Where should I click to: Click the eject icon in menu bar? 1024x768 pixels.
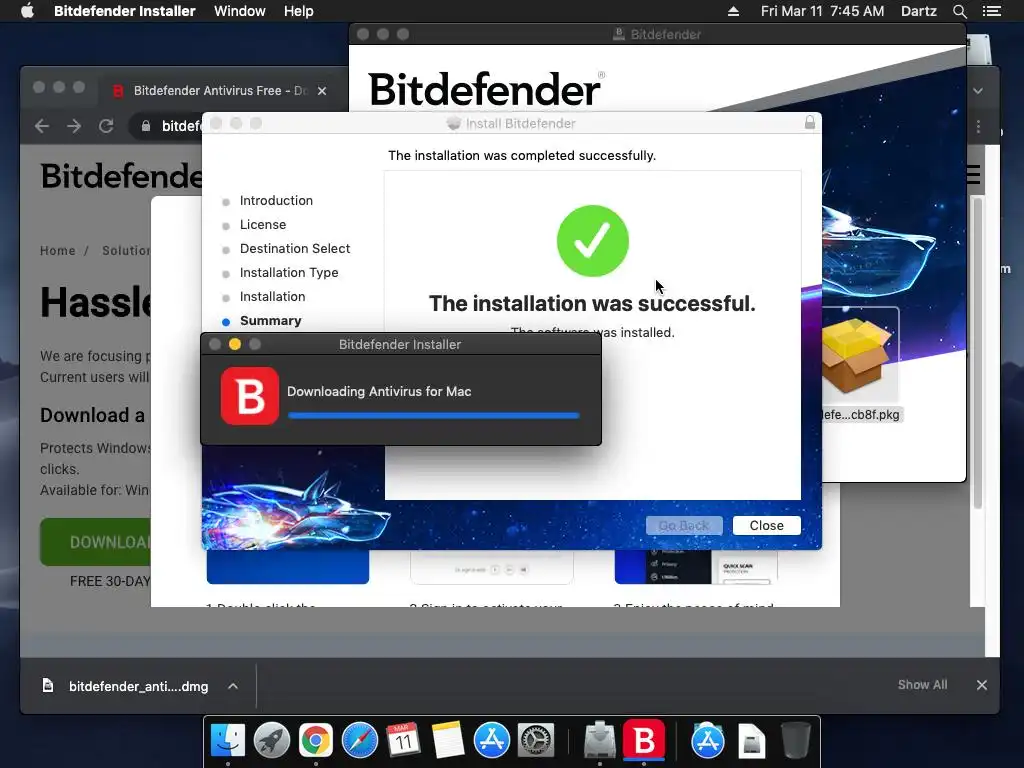[733, 11]
